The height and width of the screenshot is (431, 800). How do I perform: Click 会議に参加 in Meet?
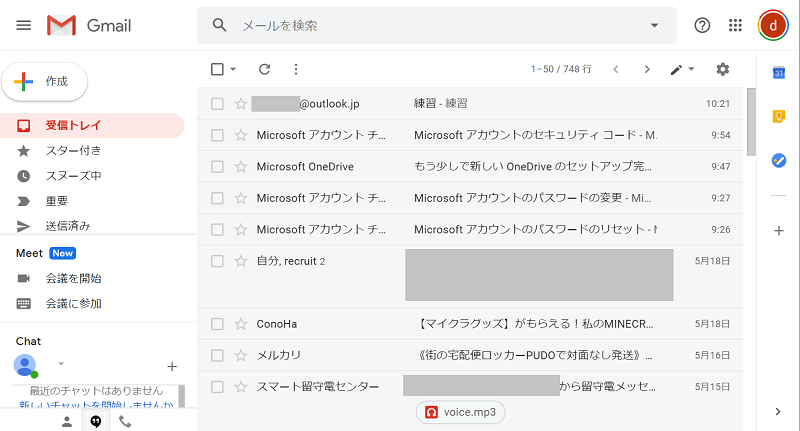73,303
